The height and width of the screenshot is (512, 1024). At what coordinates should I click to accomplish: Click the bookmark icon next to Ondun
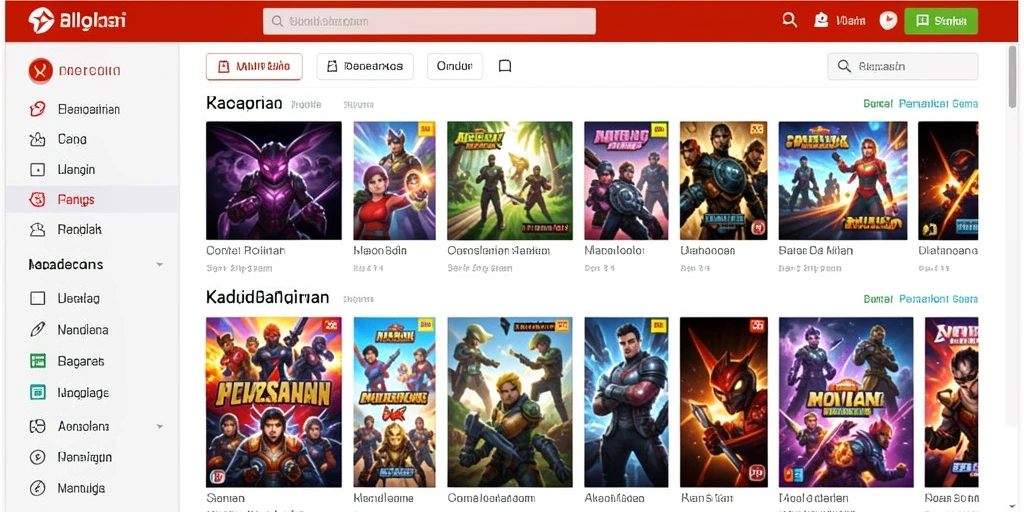[x=505, y=66]
